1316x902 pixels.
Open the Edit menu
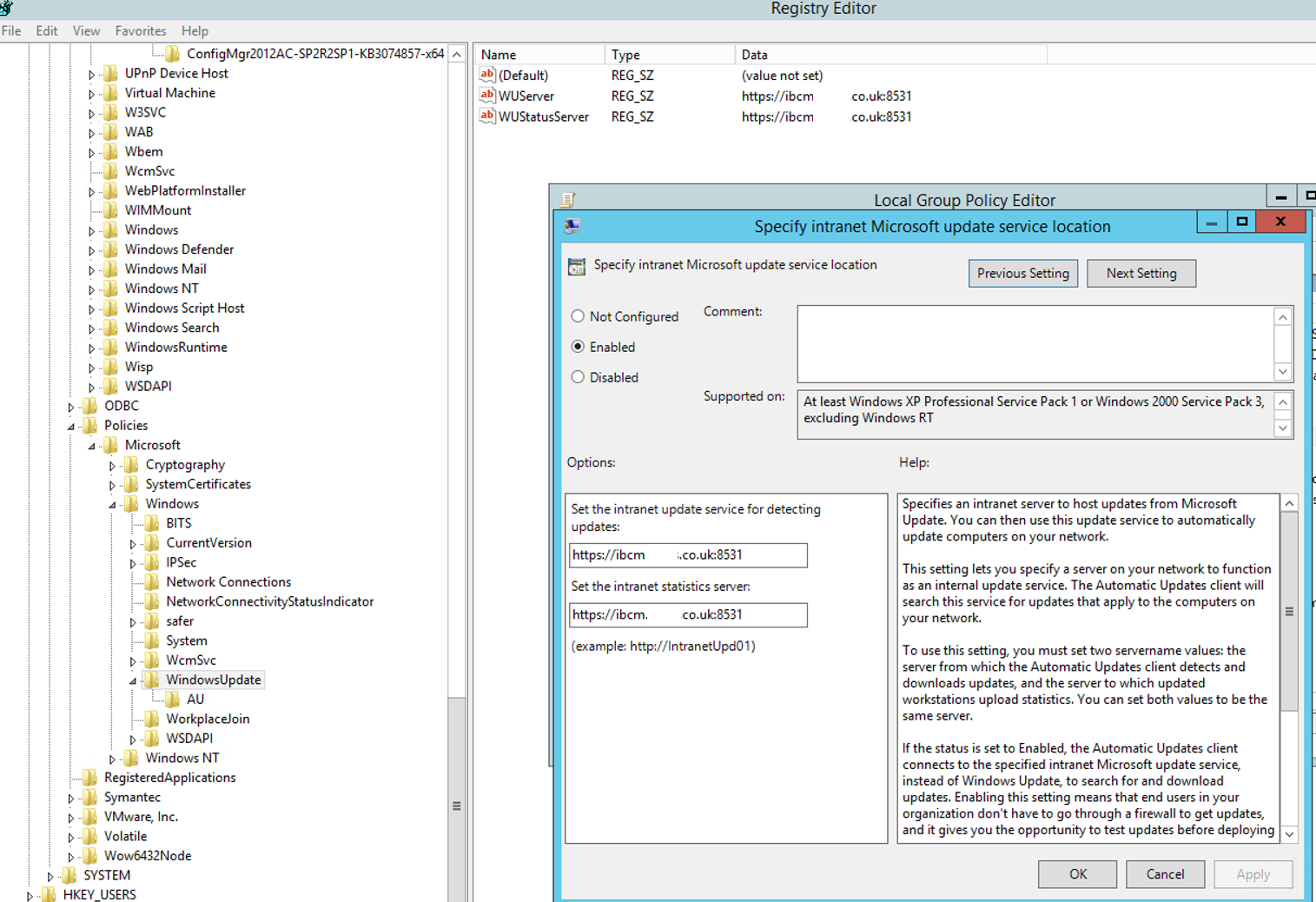tap(46, 30)
